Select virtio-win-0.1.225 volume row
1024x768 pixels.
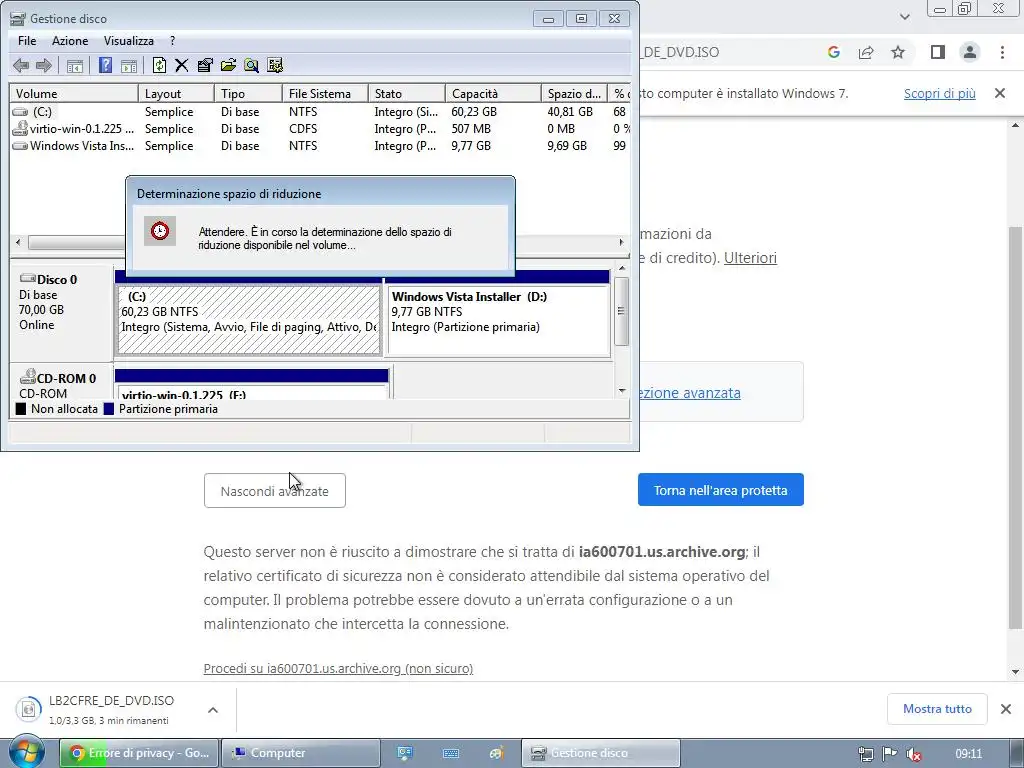320,129
